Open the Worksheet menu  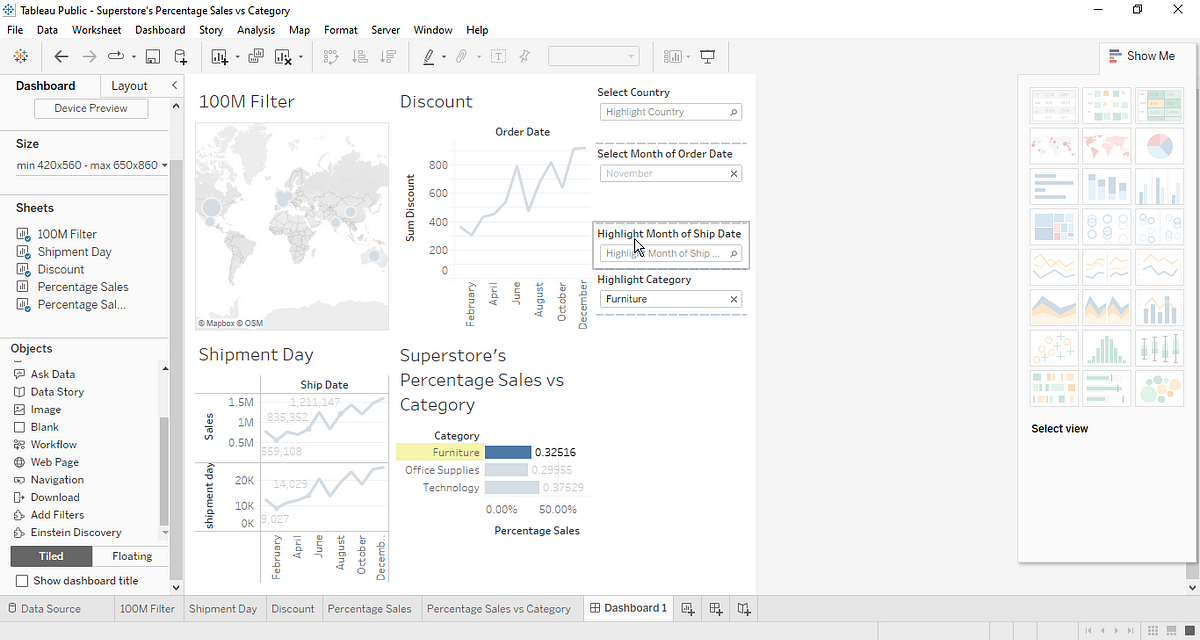coord(96,30)
